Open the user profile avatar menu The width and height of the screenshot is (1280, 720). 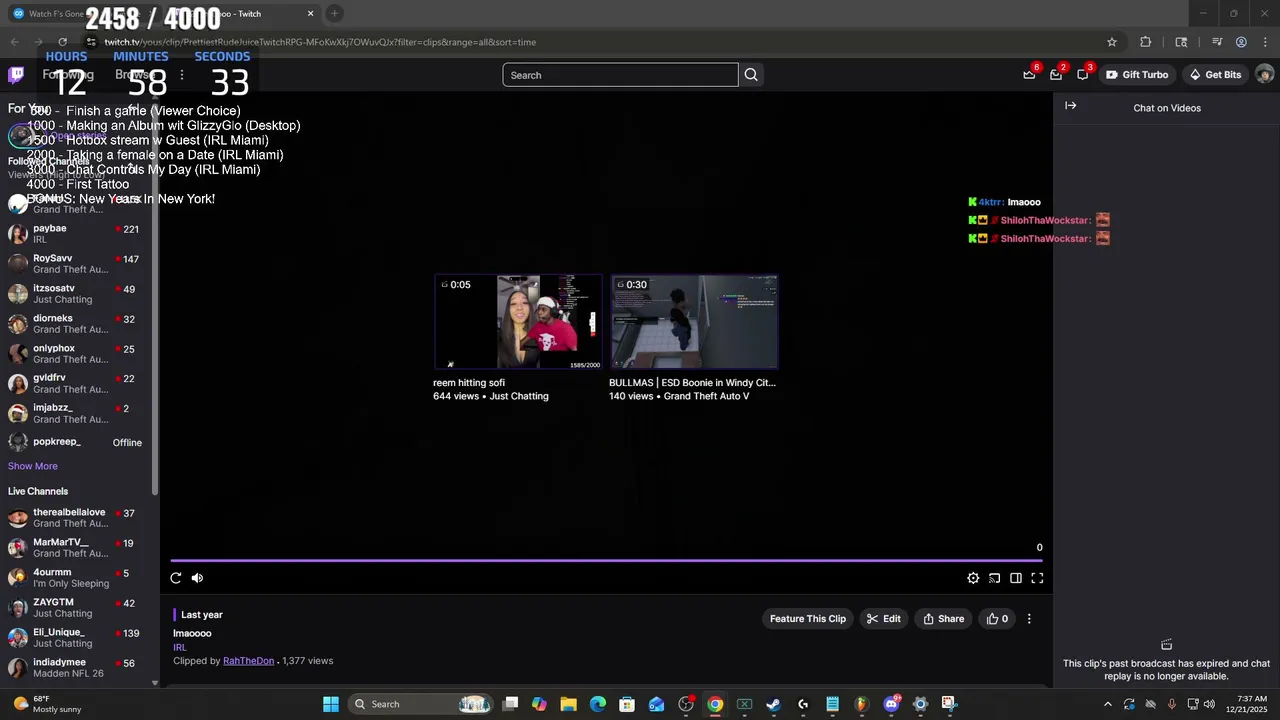coord(1264,75)
